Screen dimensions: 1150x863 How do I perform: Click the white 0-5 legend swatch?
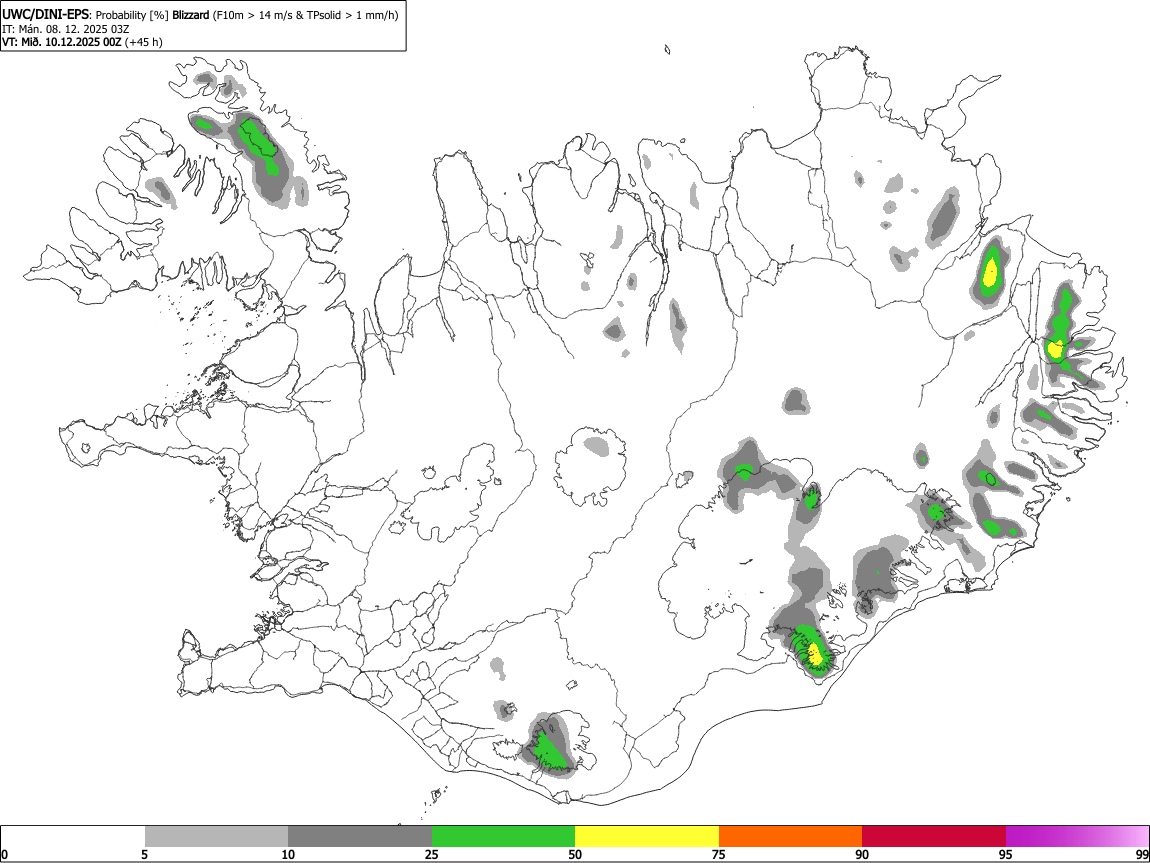click(x=73, y=836)
